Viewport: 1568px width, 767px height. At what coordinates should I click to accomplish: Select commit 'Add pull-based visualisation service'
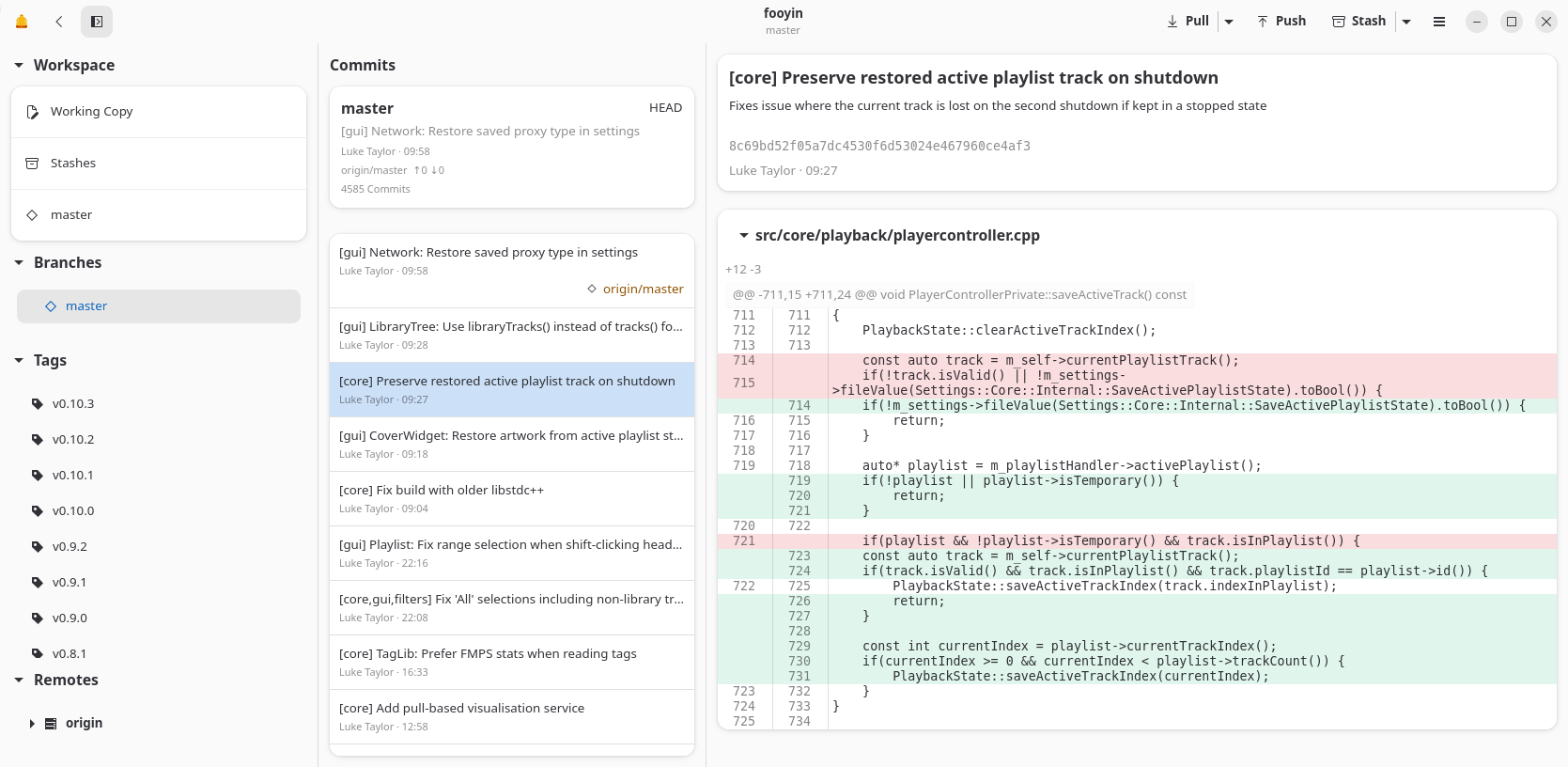pos(512,717)
